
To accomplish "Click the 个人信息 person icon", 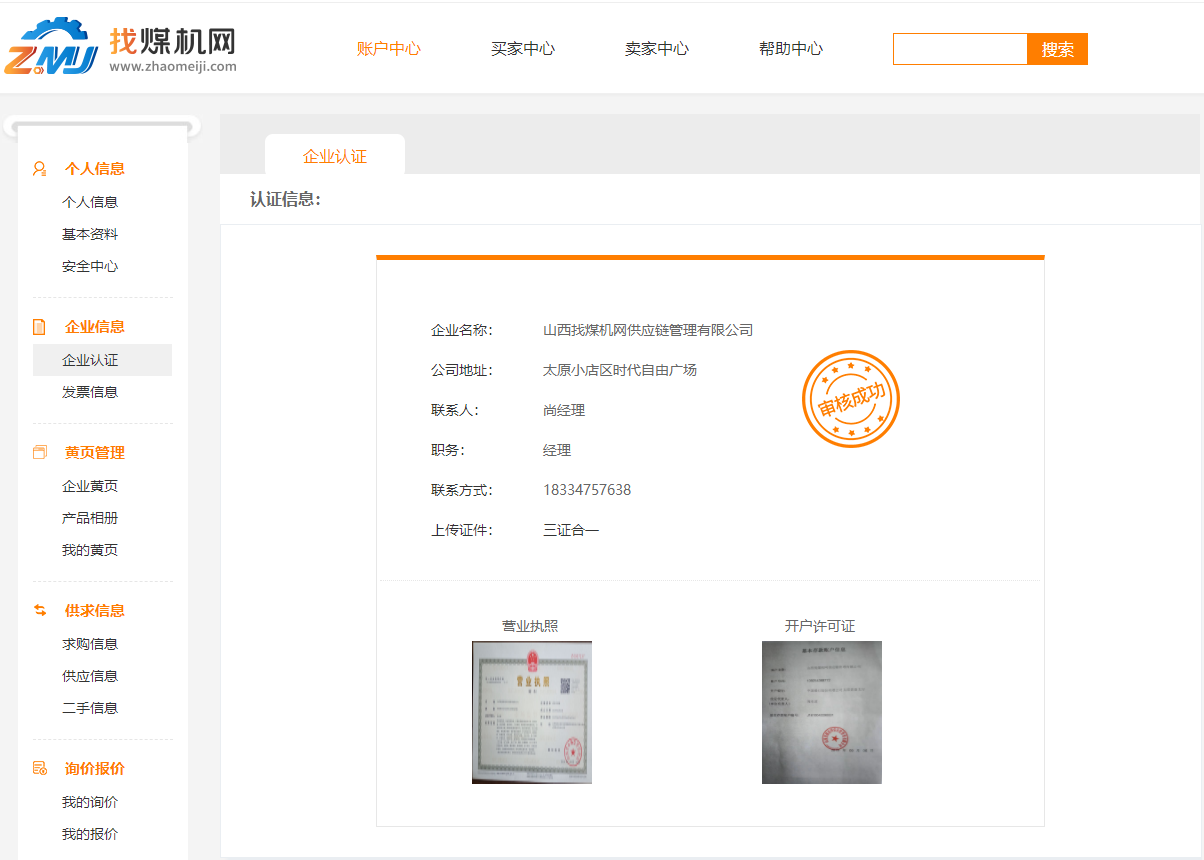I will point(40,169).
